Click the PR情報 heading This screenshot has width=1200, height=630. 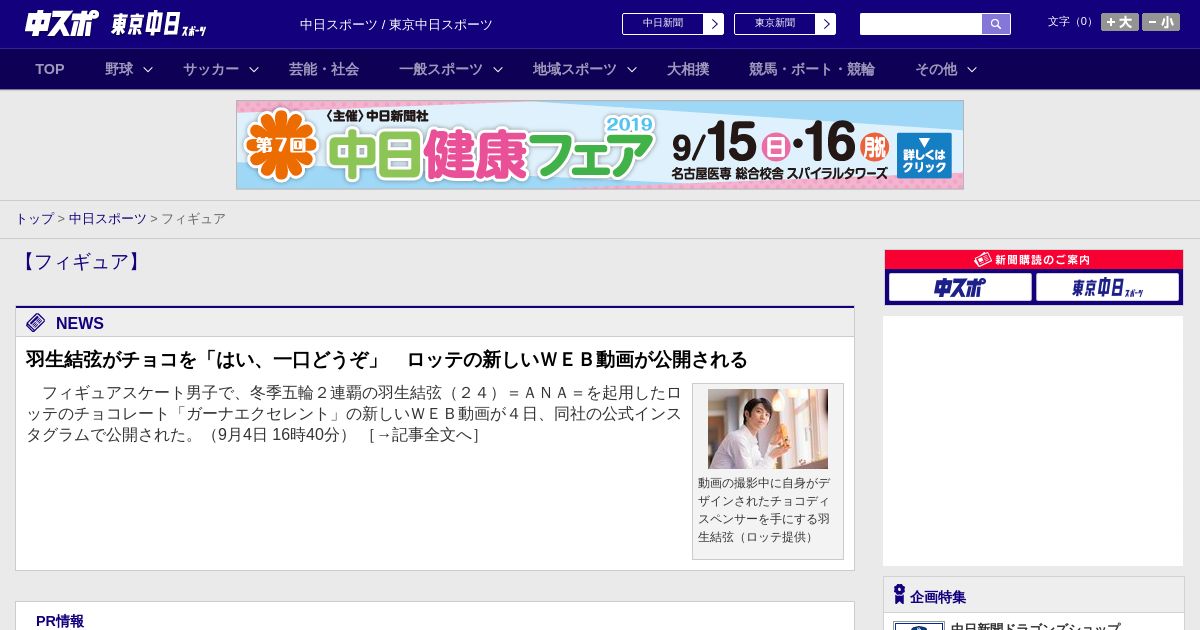[60, 621]
